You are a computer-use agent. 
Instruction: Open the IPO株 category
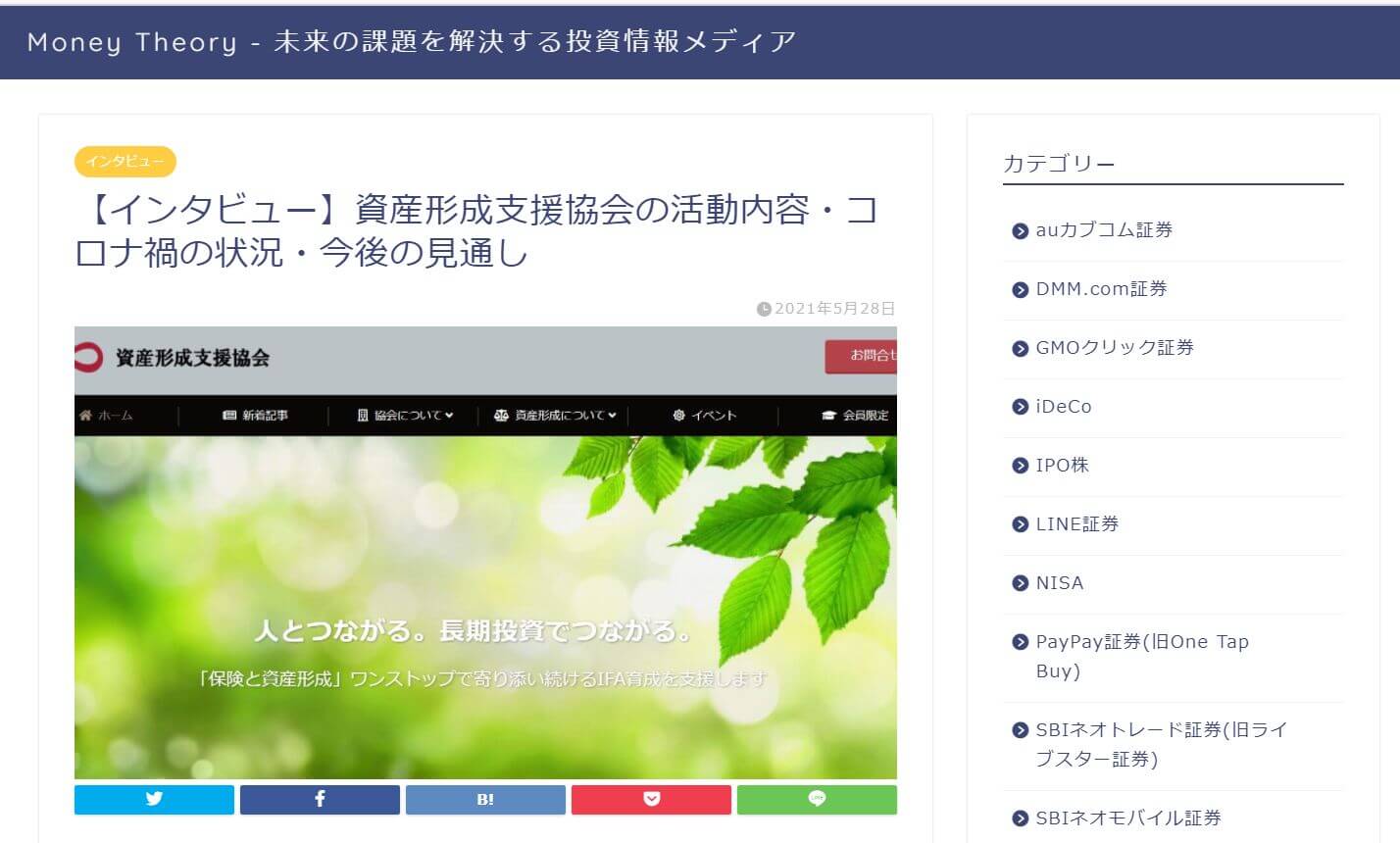pyautogui.click(x=1063, y=466)
